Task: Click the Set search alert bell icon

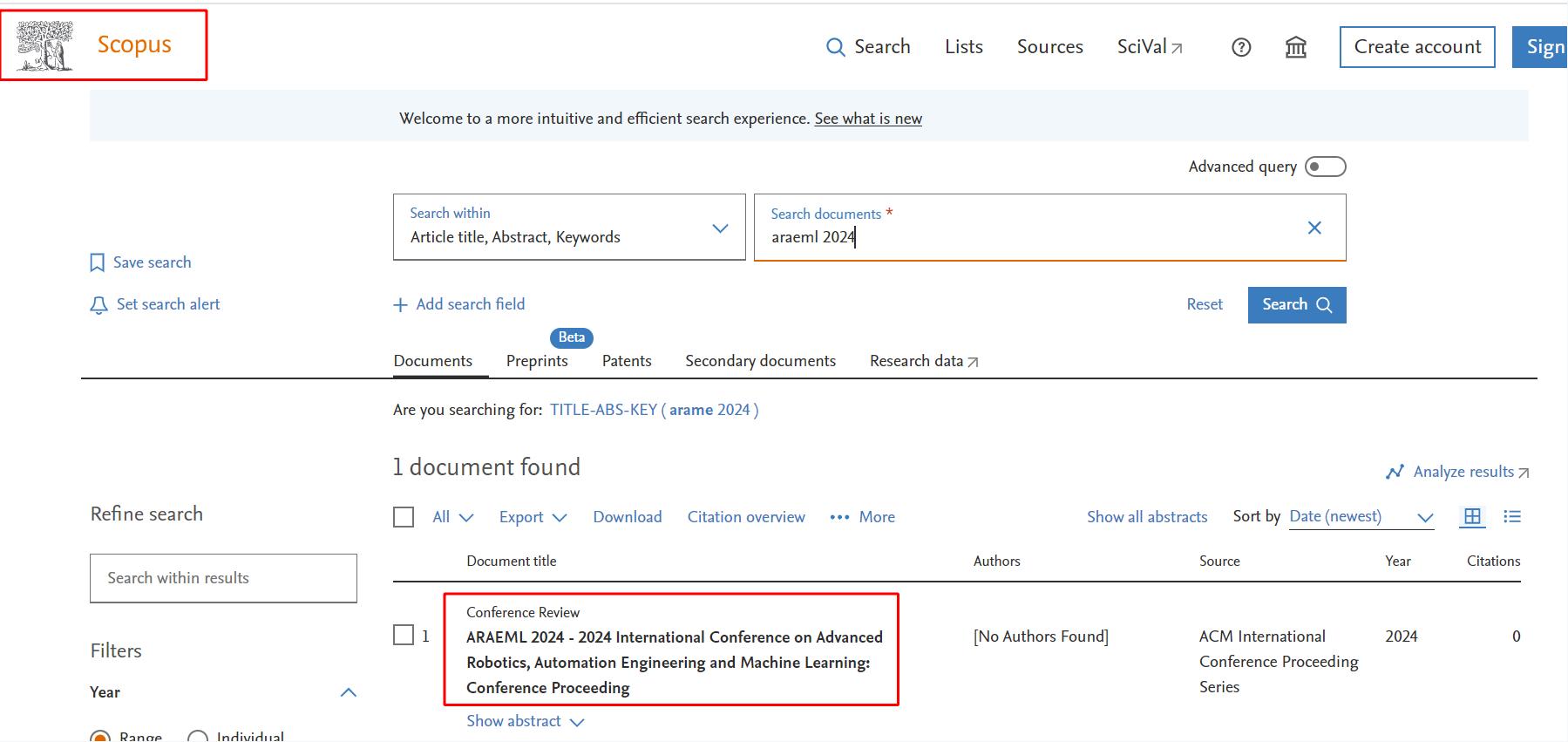Action: (x=98, y=305)
